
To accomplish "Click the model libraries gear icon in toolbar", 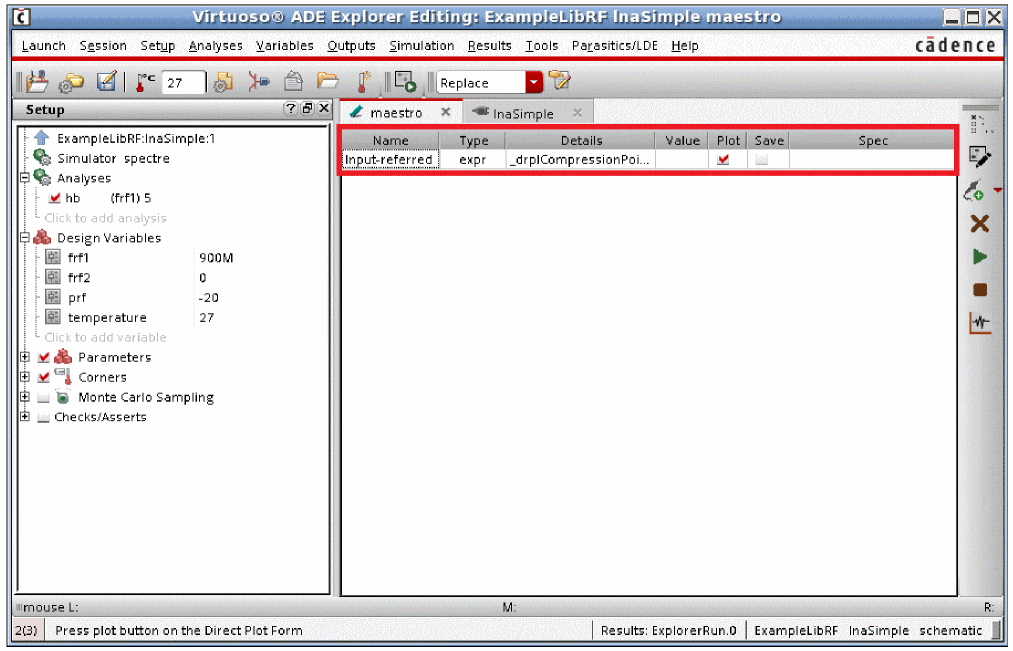I will click(x=224, y=82).
